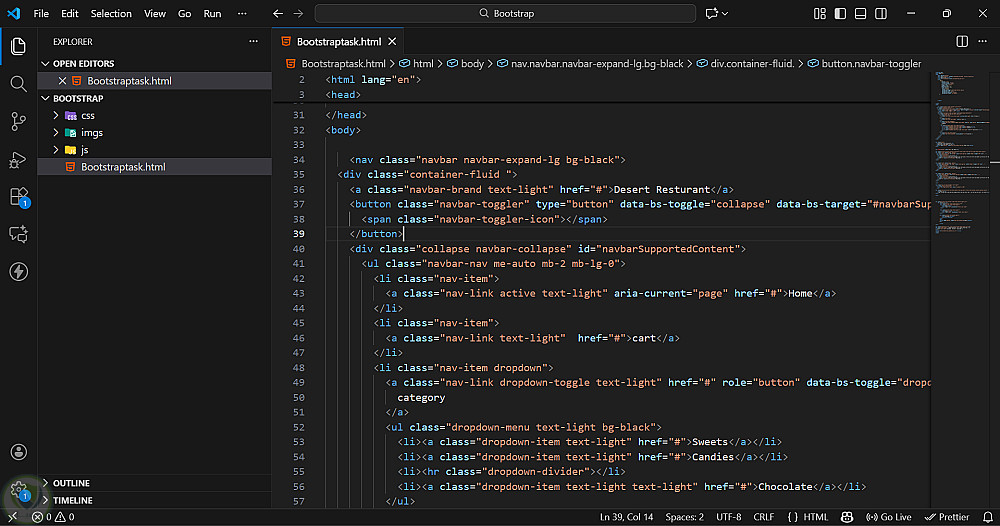
Task: Open the Selection menu
Action: click(111, 14)
